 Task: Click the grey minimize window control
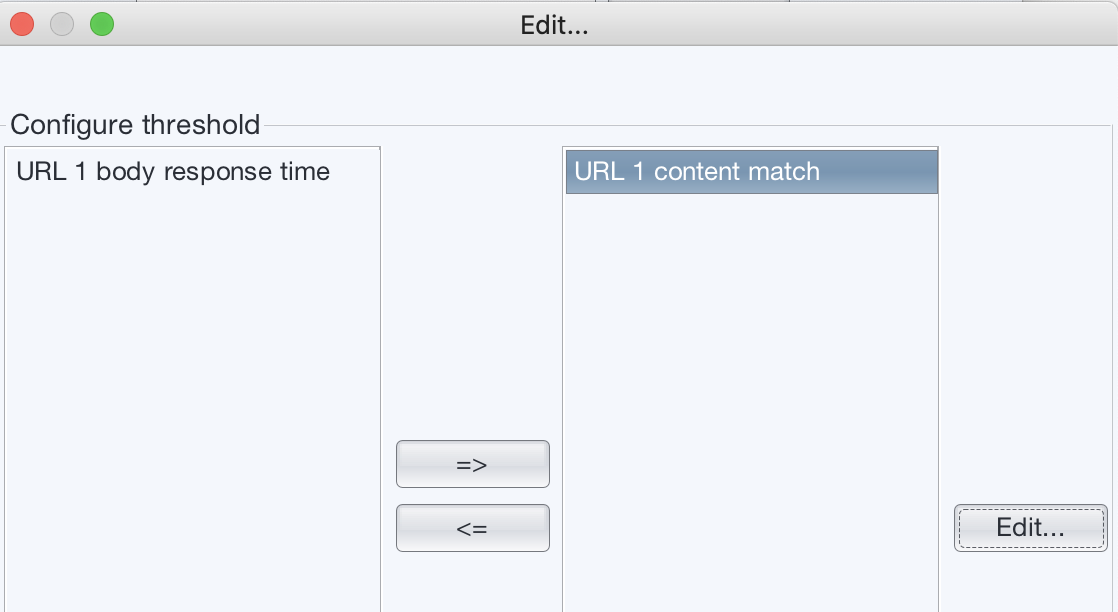[x=61, y=24]
